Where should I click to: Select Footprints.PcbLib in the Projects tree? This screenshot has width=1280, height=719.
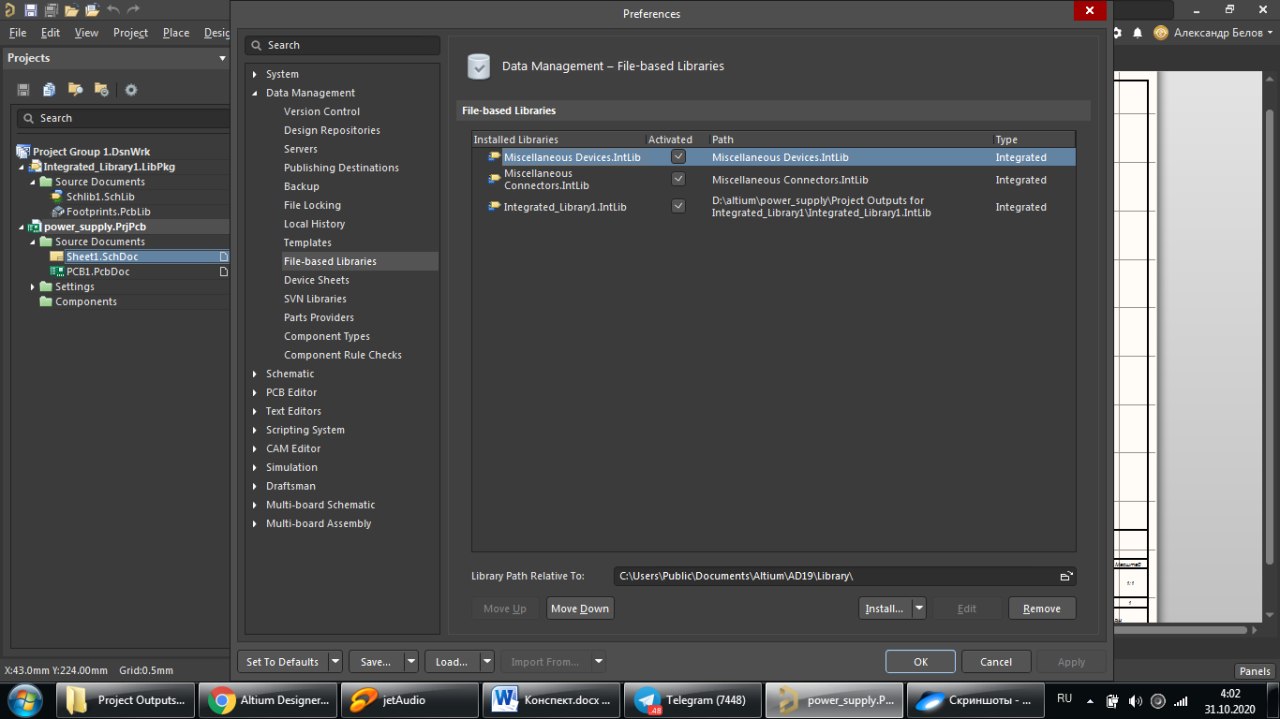pos(108,212)
